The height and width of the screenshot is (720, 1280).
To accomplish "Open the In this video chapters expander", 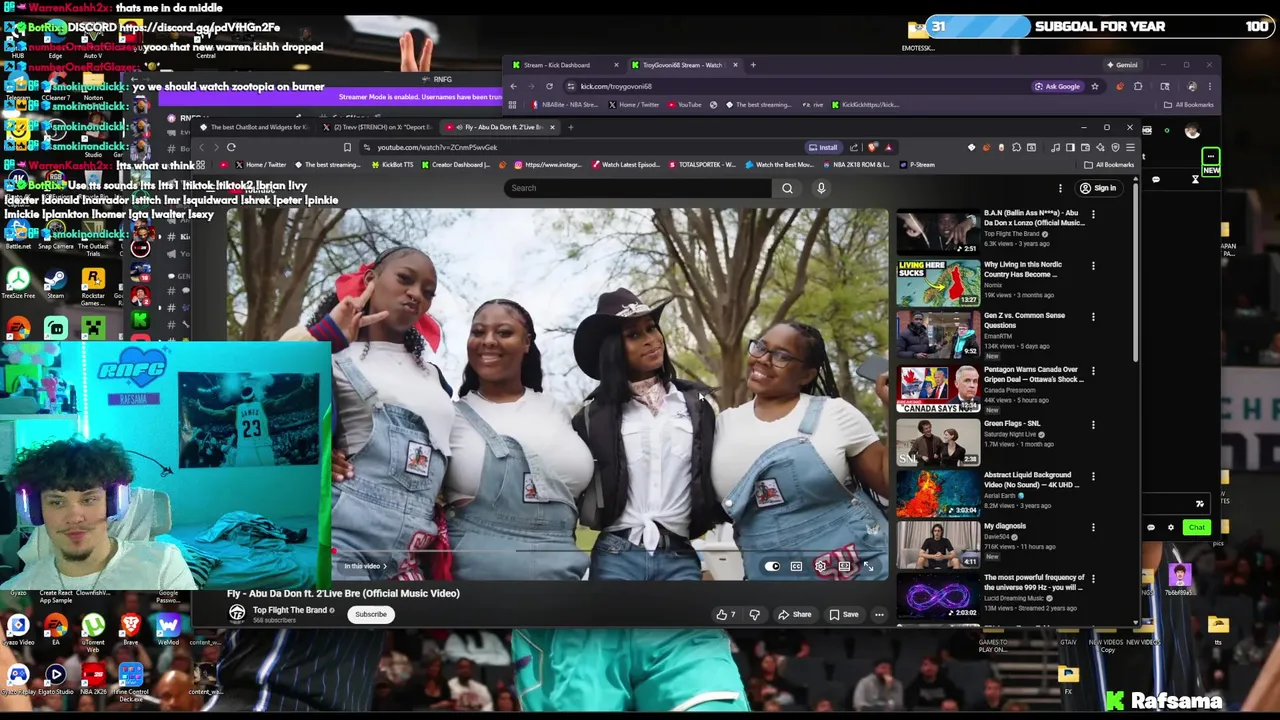I will pos(364,566).
